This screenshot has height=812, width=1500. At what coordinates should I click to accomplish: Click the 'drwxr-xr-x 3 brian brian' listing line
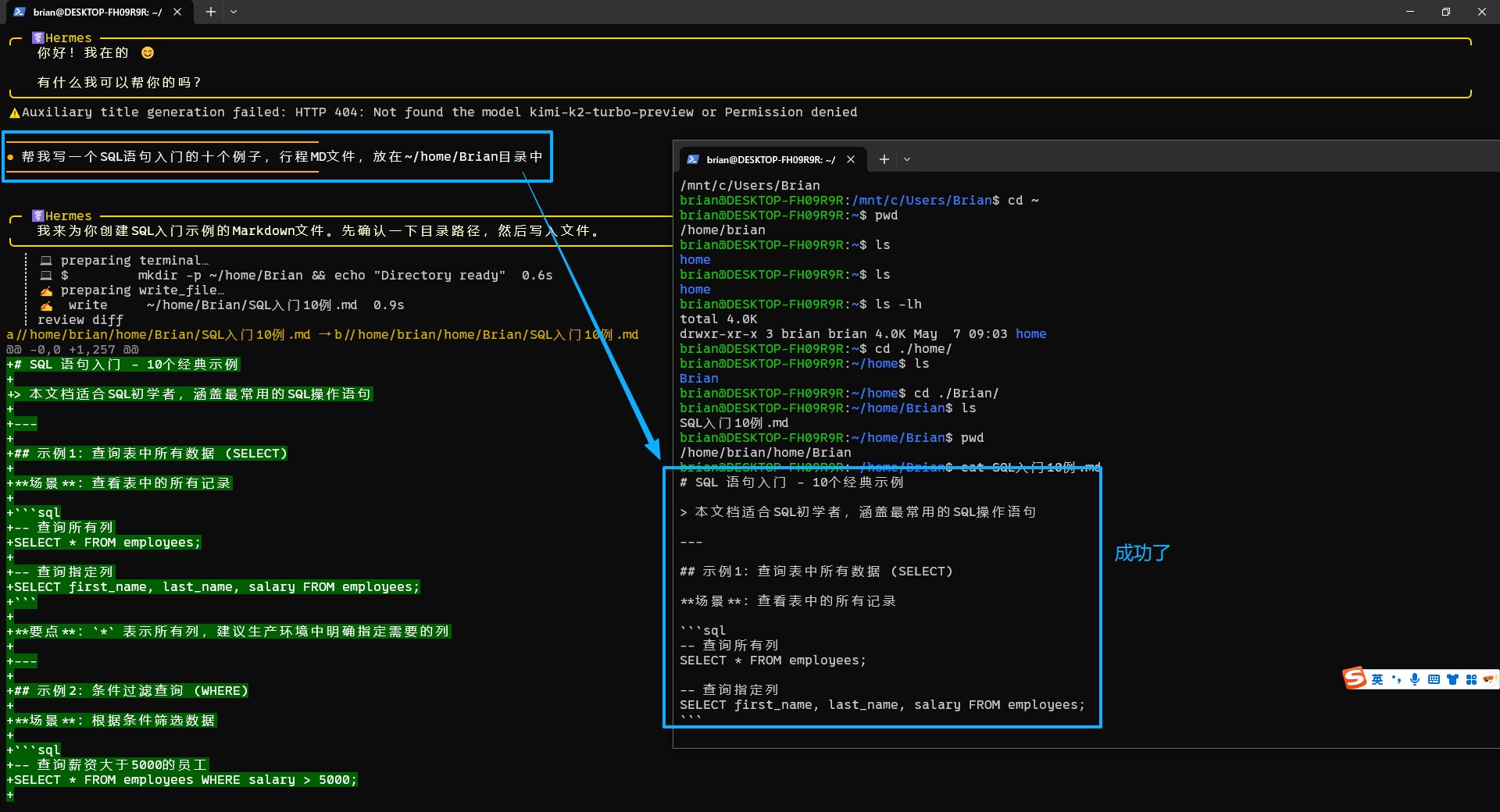863,334
